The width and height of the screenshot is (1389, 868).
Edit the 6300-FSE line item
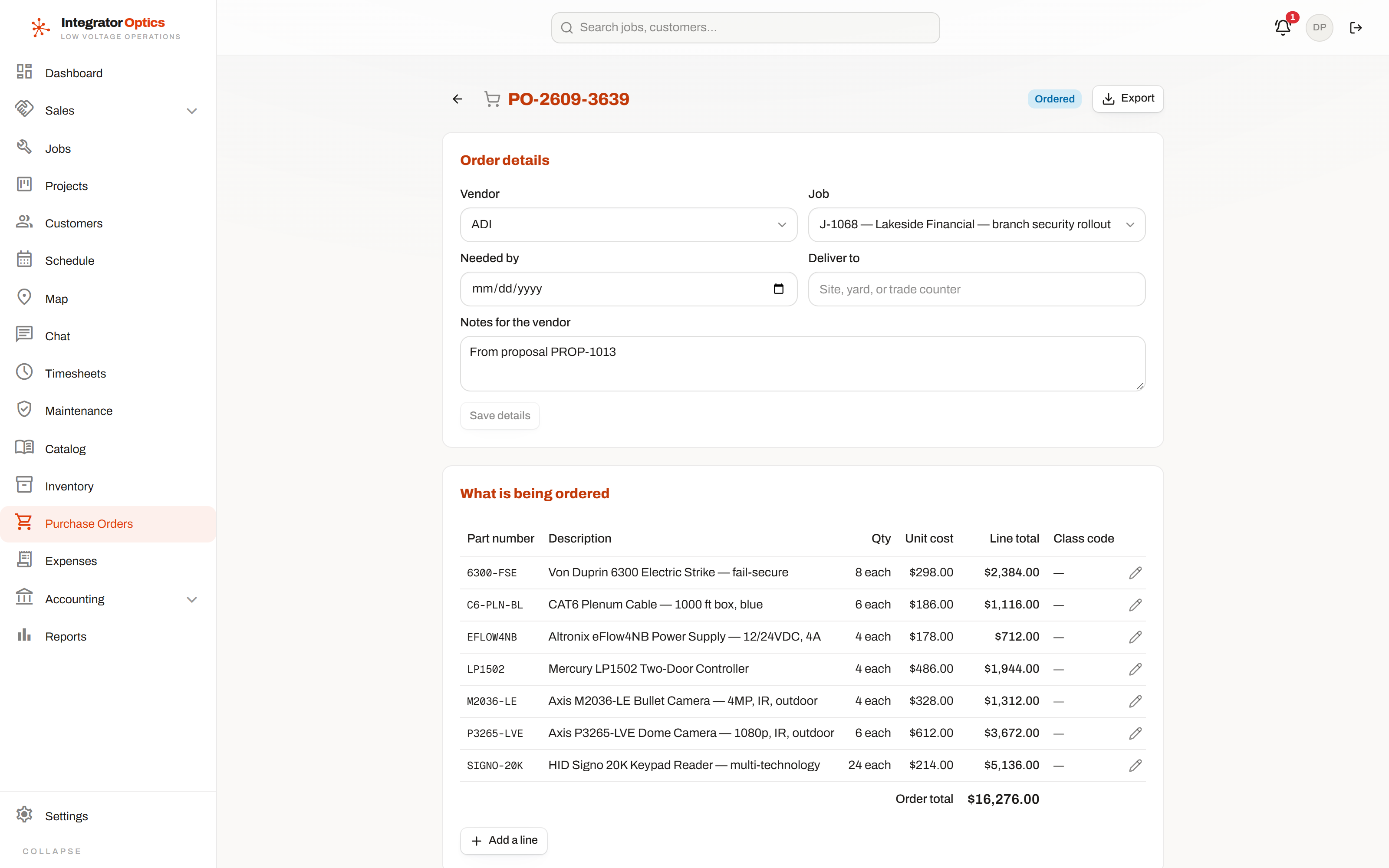[1135, 573]
